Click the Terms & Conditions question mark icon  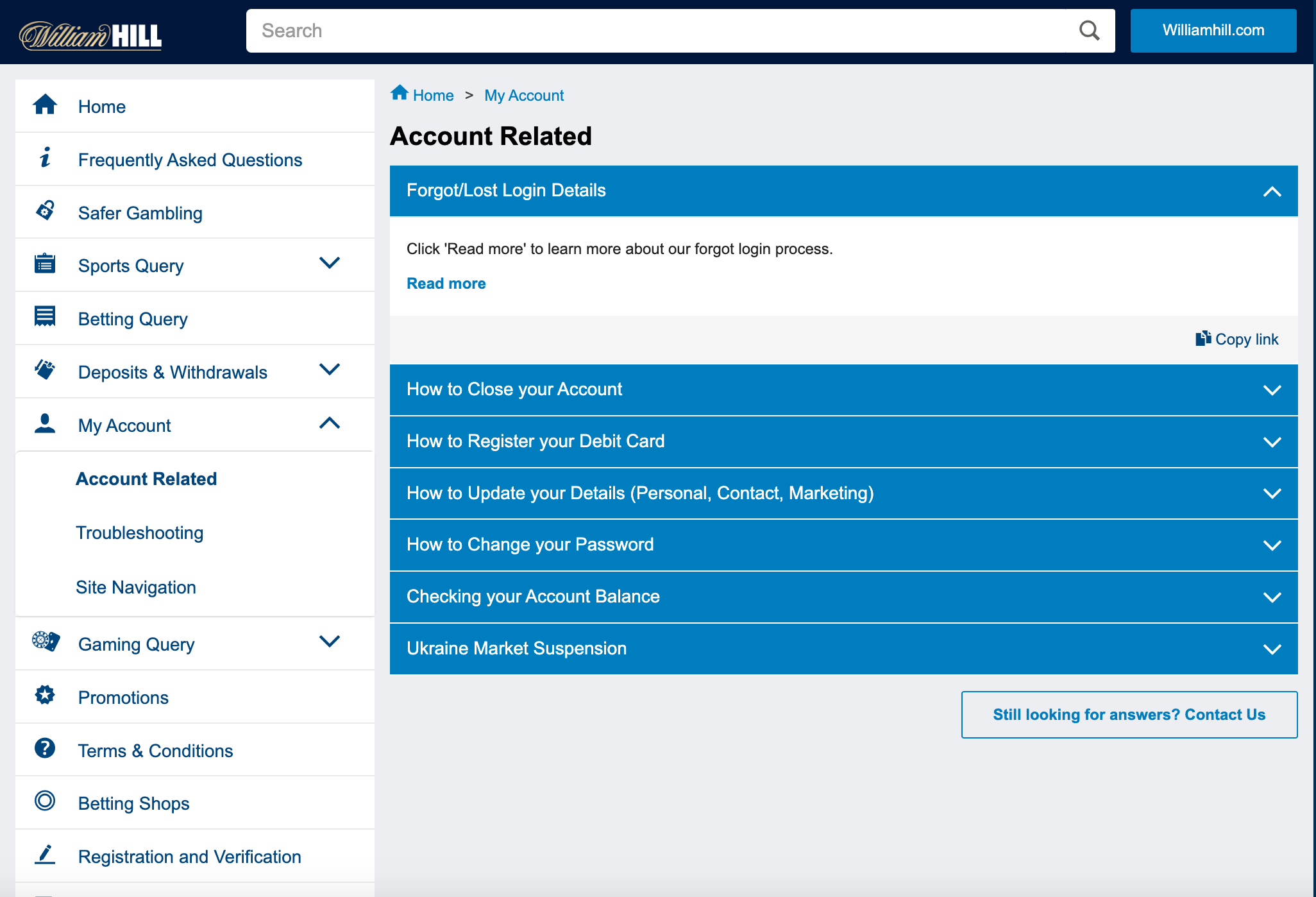(45, 748)
